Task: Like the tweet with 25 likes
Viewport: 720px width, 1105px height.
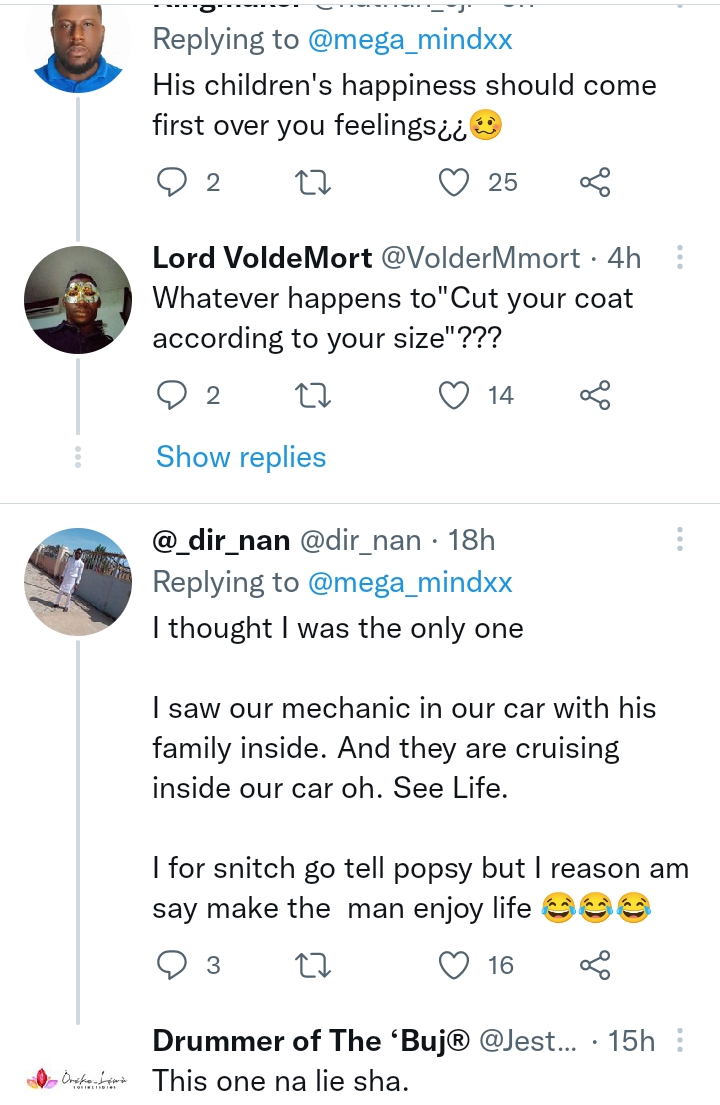Action: (455, 182)
